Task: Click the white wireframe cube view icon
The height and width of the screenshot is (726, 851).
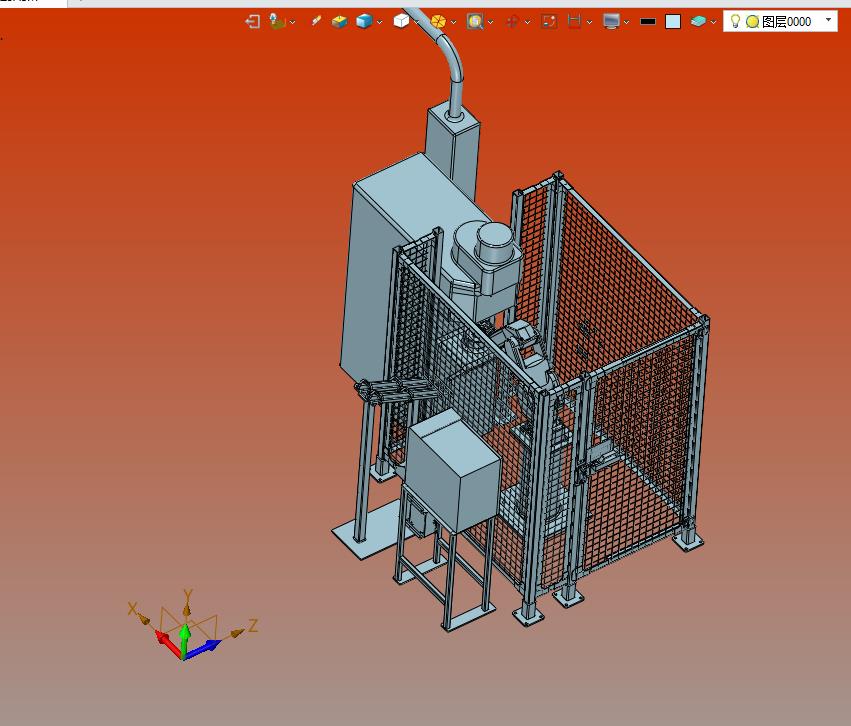Action: (x=400, y=21)
